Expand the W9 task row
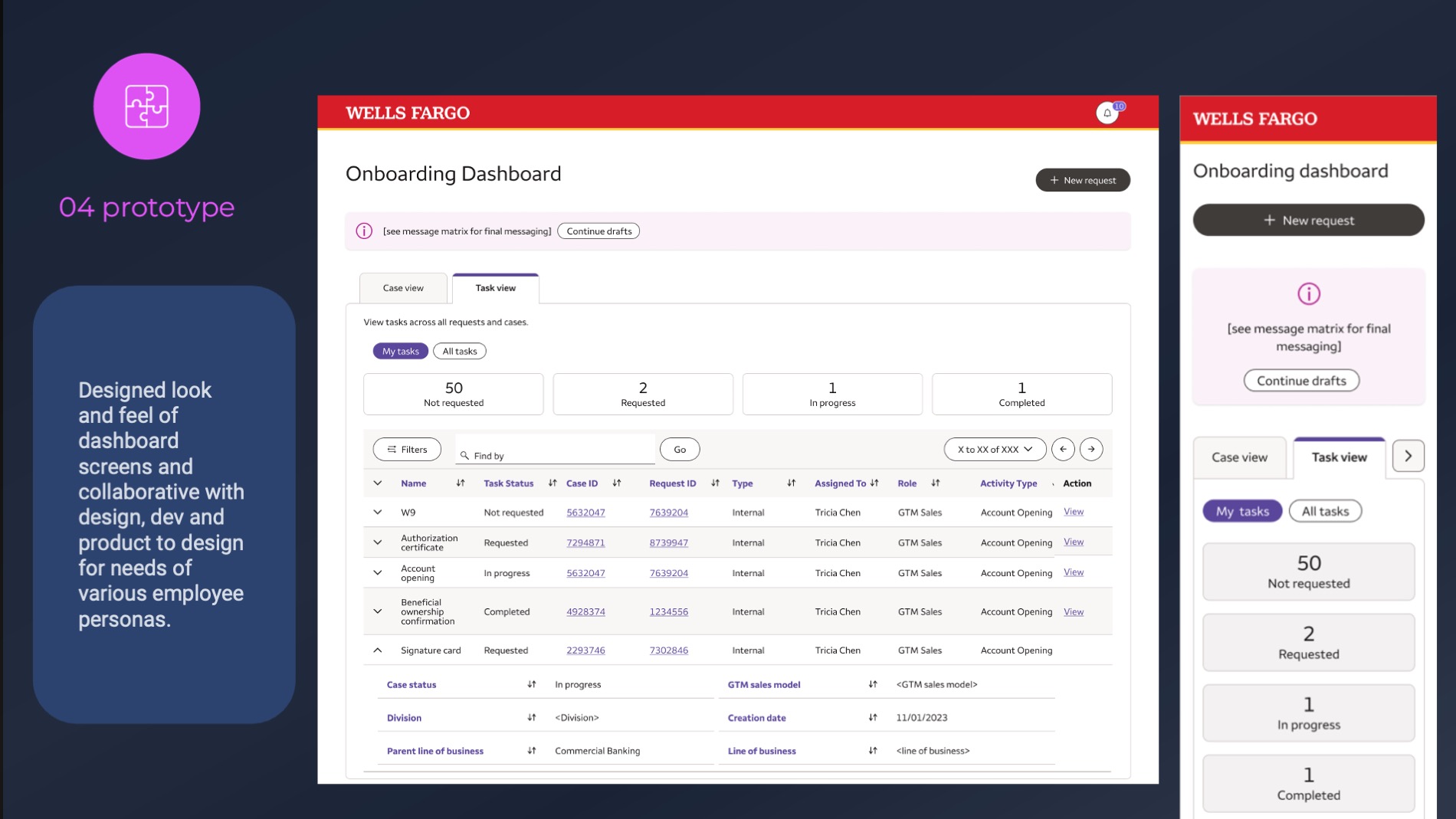 pos(378,512)
